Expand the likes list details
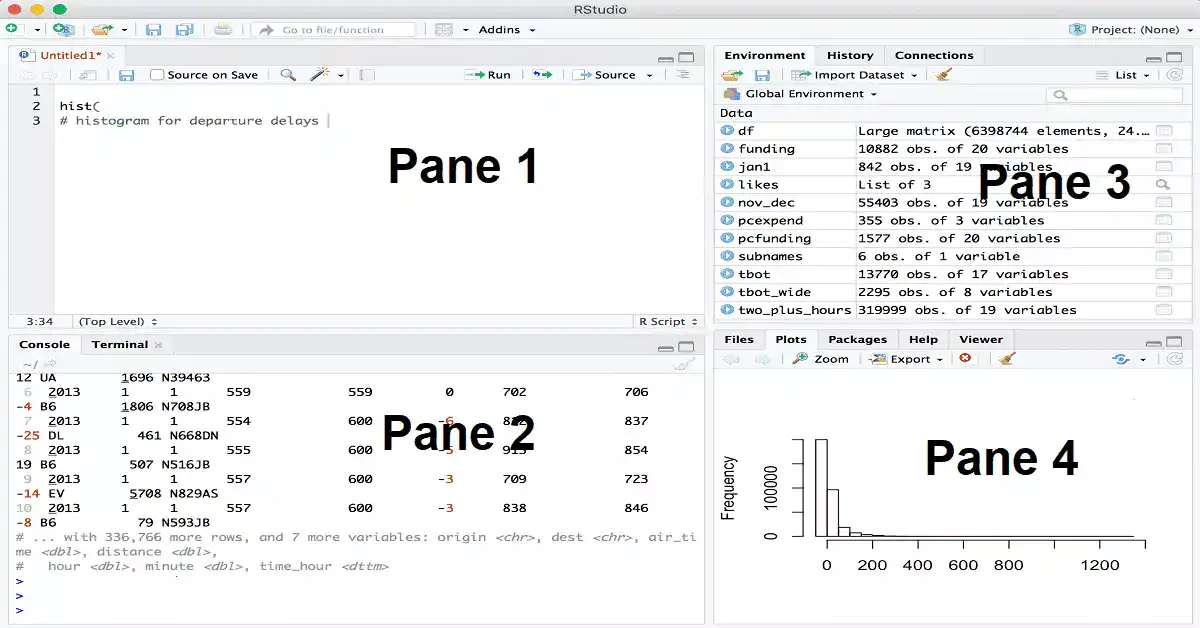Screen dimensions: 1200x628 point(727,185)
